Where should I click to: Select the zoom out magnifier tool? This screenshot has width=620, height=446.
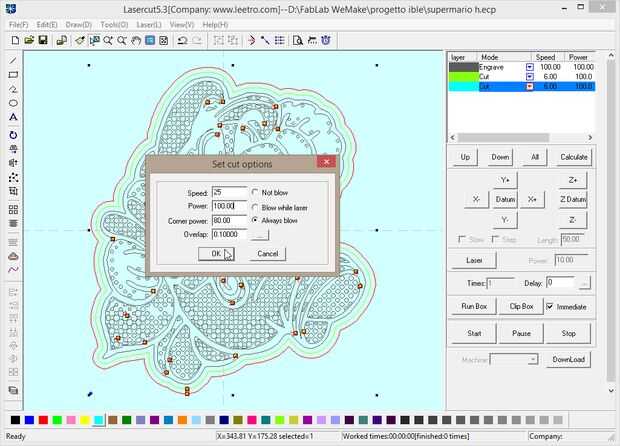pos(122,40)
